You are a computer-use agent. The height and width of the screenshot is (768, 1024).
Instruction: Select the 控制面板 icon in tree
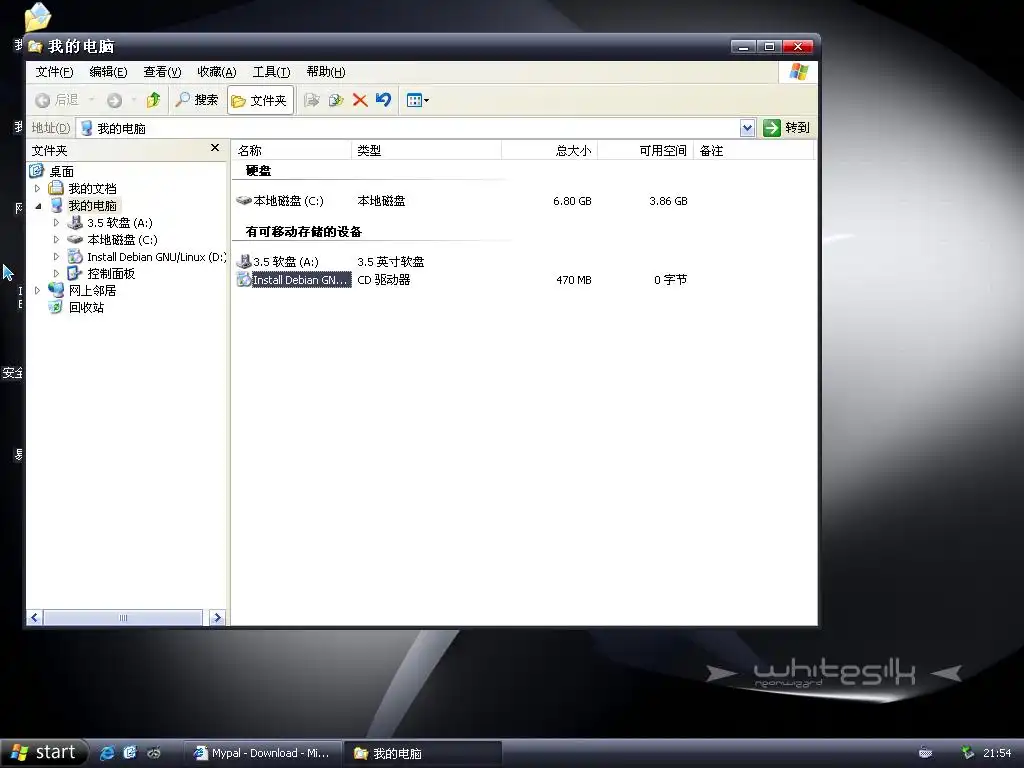75,274
